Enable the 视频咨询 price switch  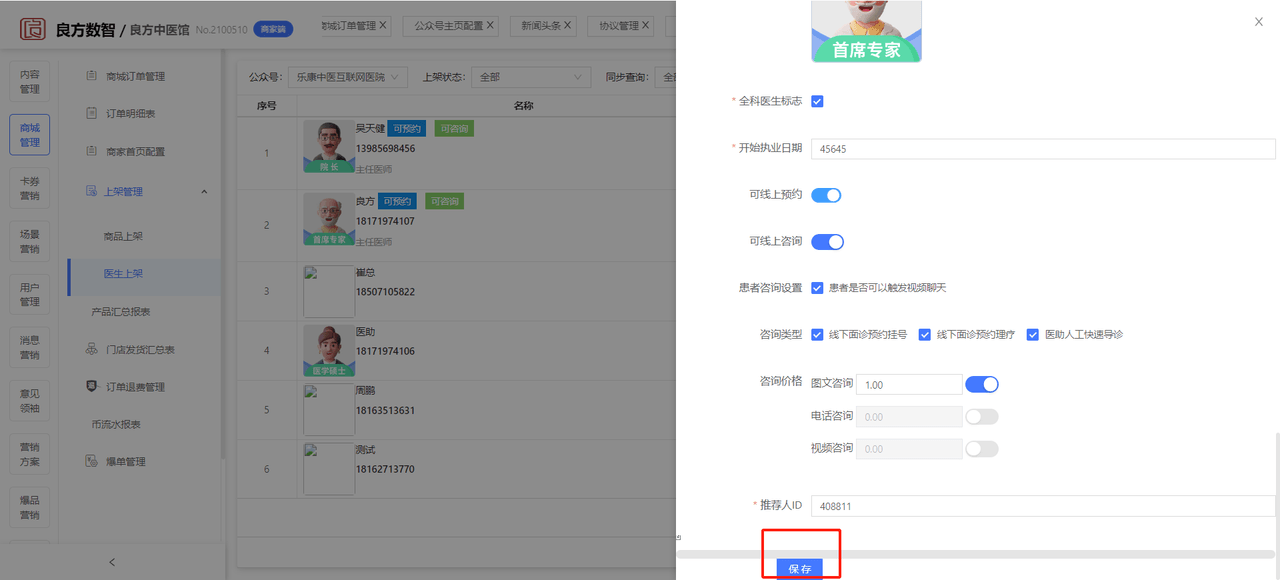pyautogui.click(x=982, y=448)
